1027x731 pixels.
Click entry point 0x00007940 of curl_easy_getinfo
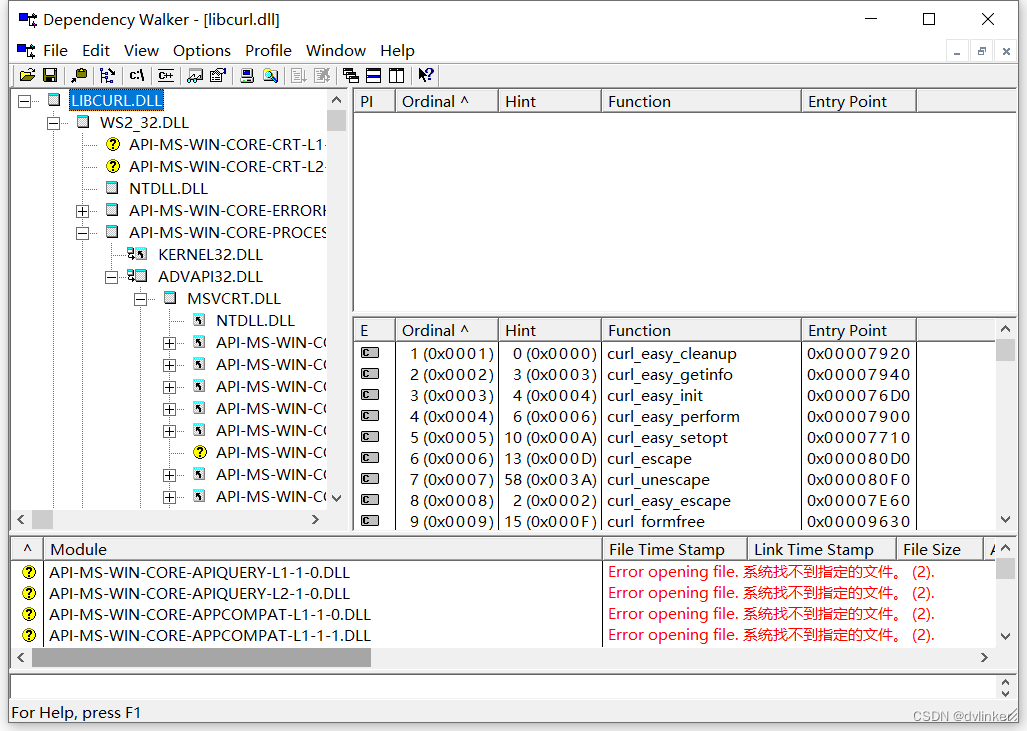coord(859,375)
